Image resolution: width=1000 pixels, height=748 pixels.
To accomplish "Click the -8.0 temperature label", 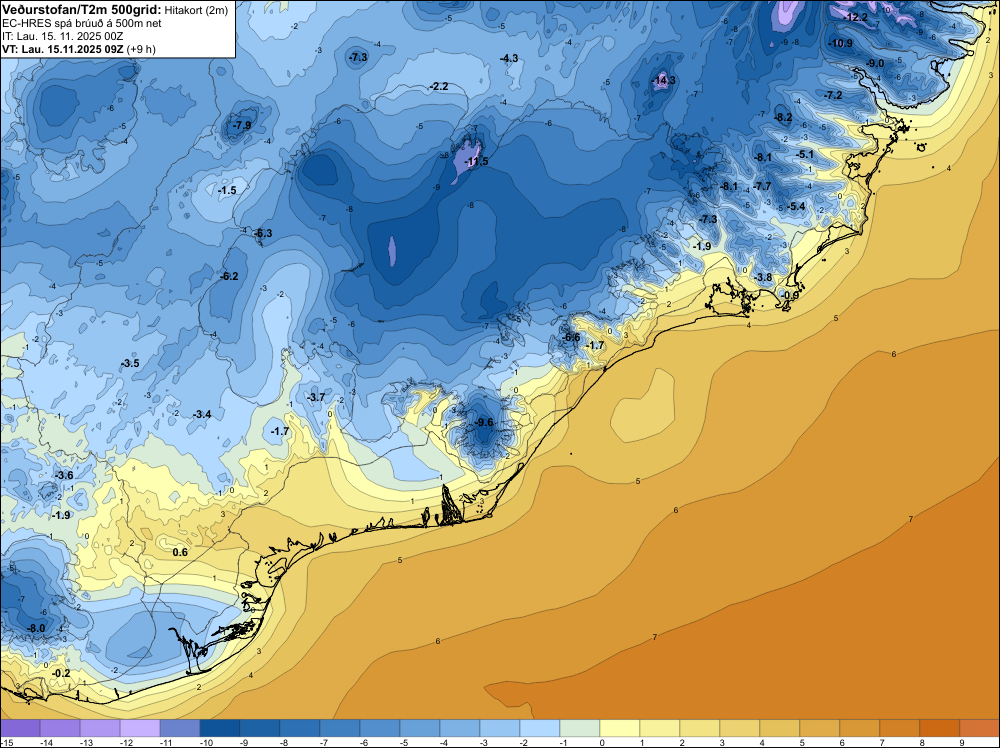I will tap(36, 628).
